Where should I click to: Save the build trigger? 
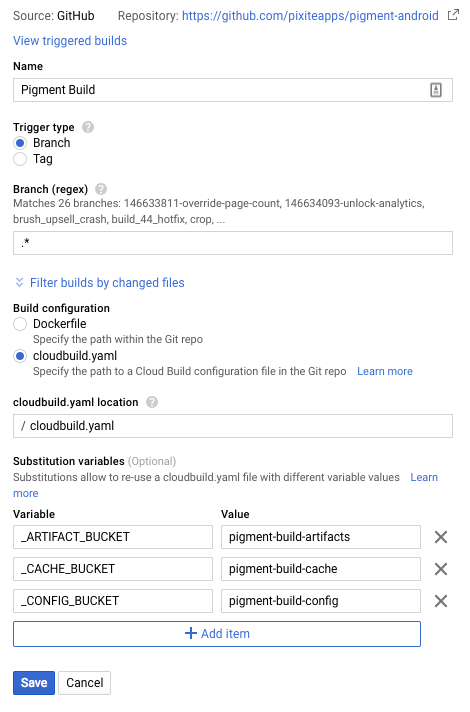tap(34, 683)
